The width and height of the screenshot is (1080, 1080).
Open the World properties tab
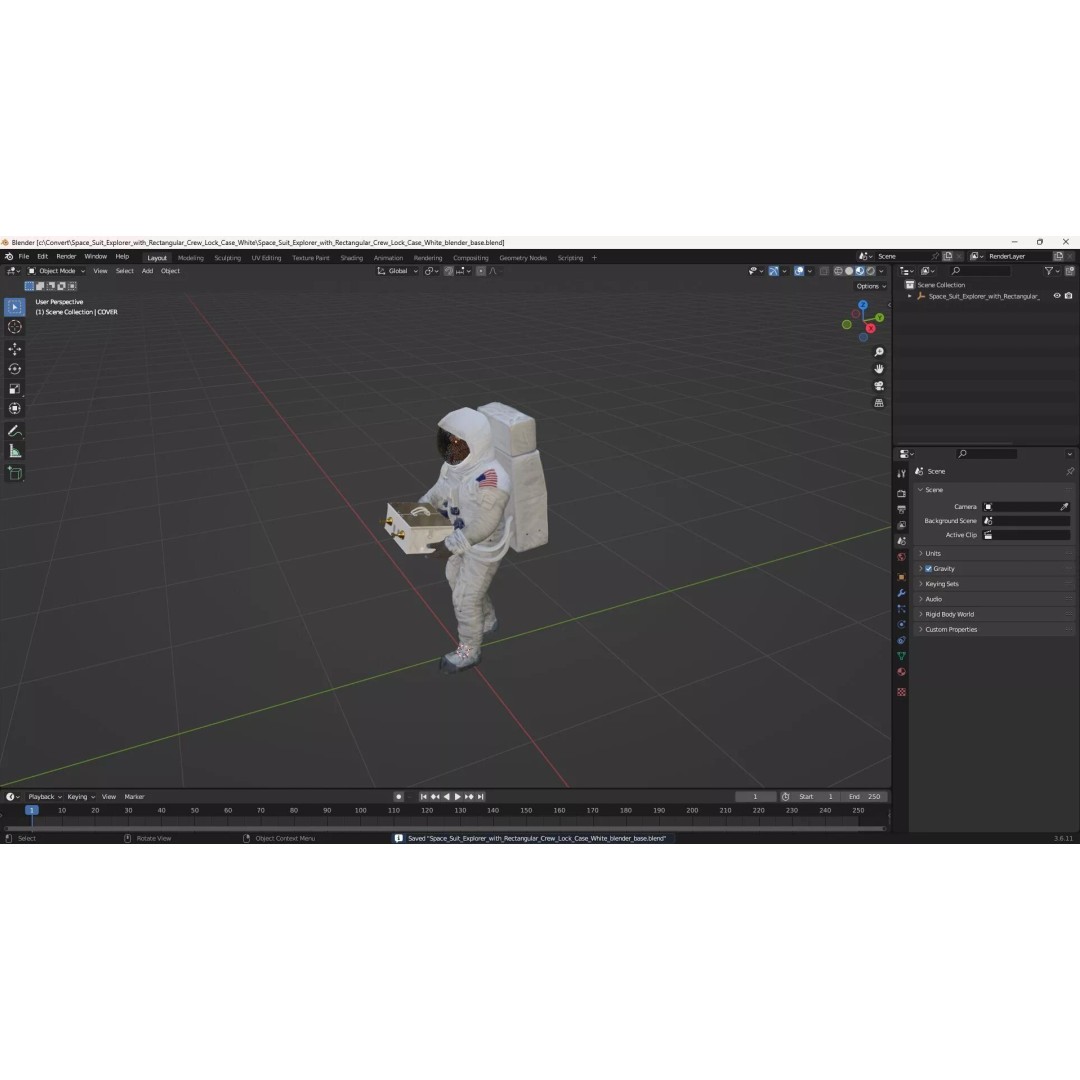tap(901, 557)
